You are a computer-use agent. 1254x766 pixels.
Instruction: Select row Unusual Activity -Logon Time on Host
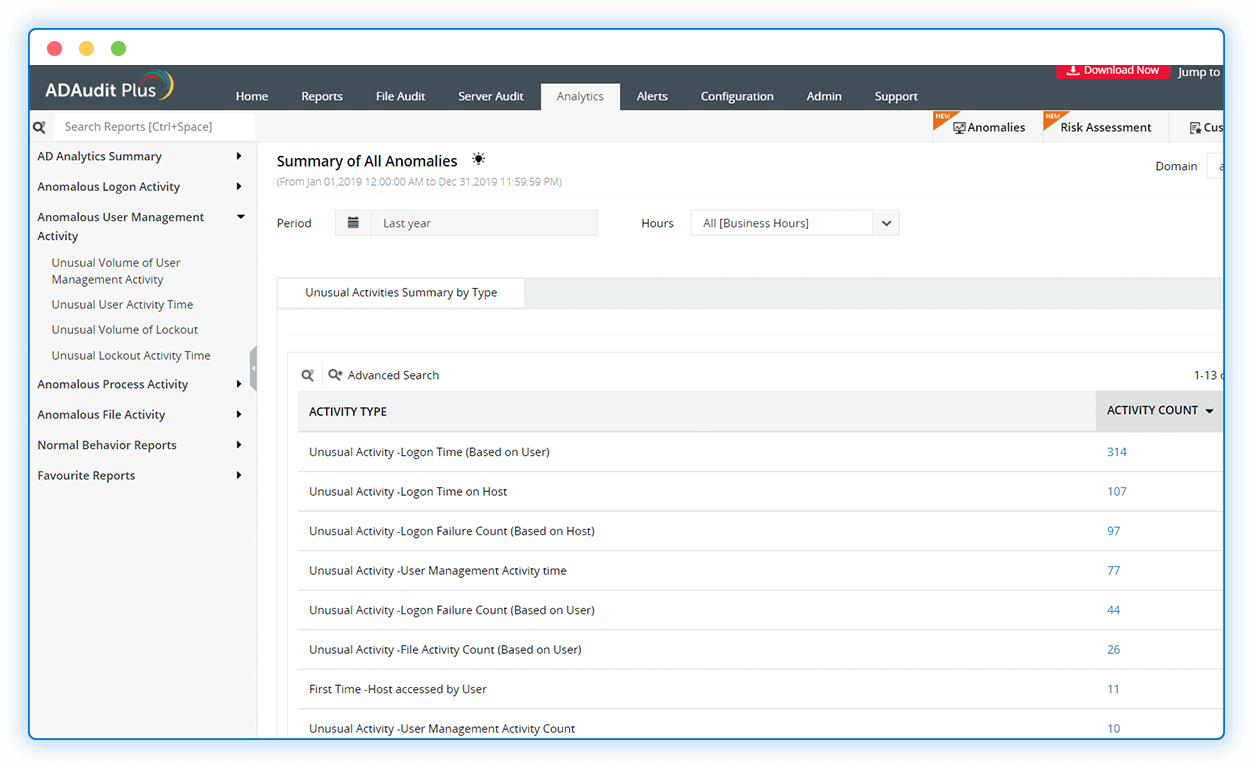click(x=760, y=492)
